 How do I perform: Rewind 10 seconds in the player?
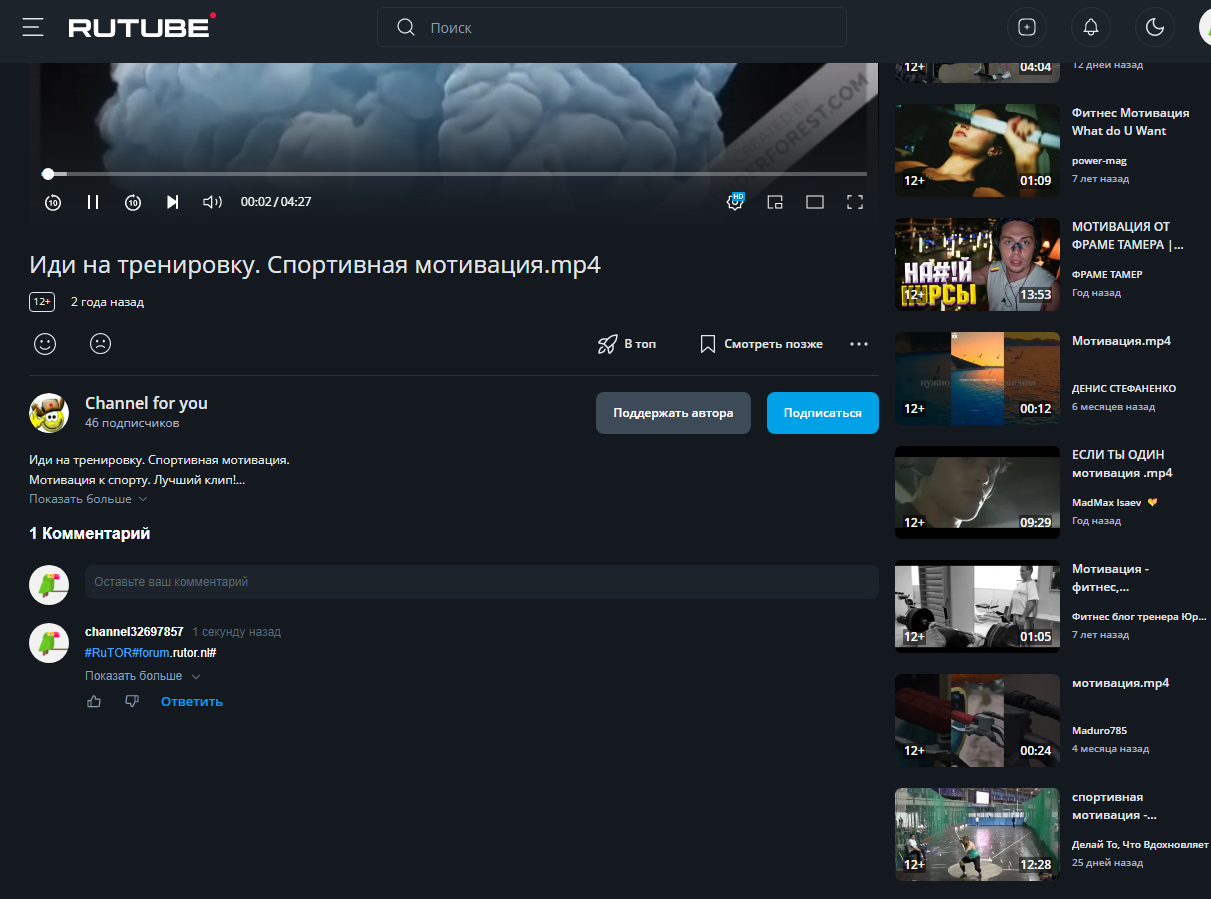click(53, 202)
